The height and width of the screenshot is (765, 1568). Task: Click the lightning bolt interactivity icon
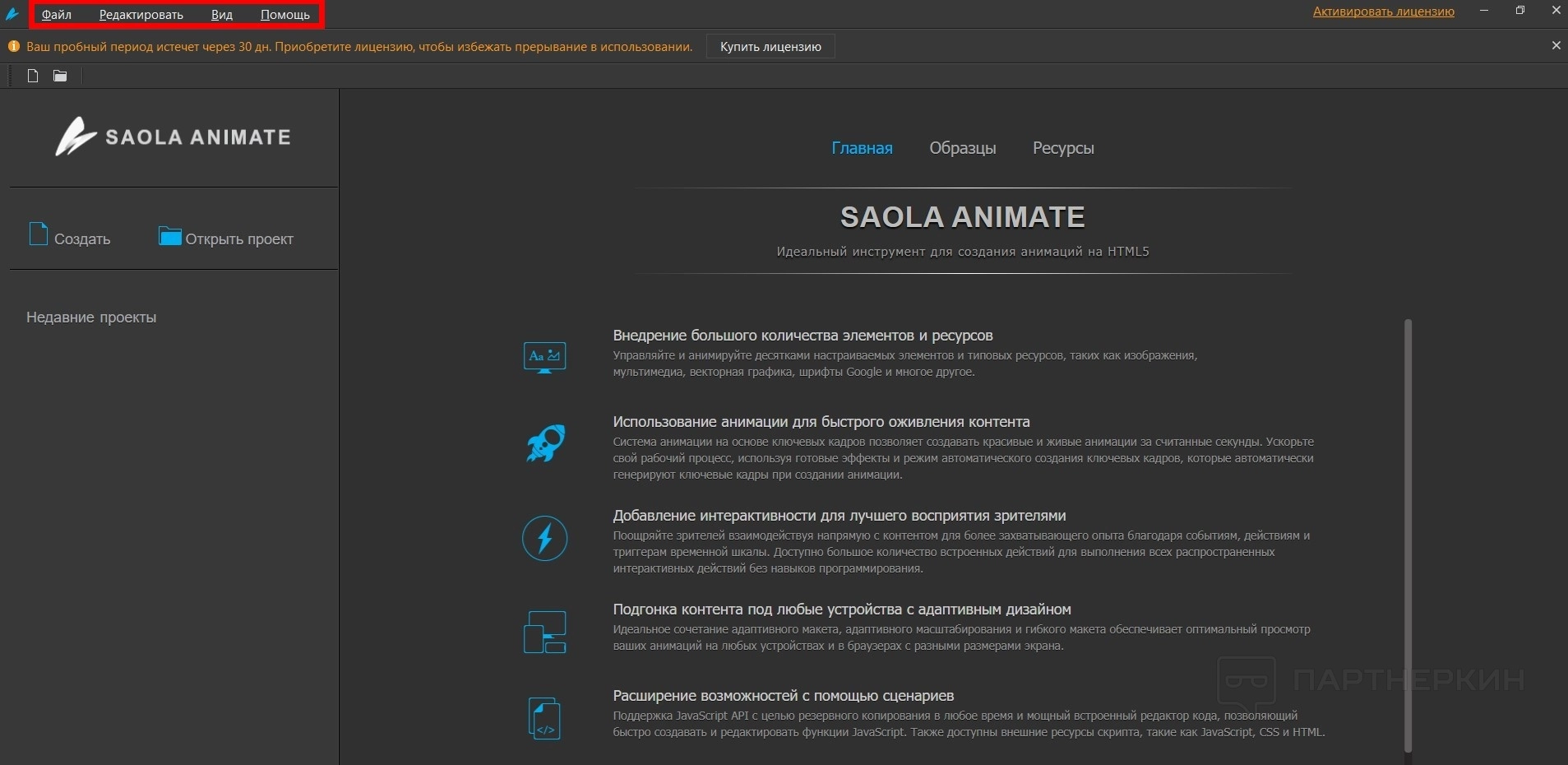pos(544,538)
